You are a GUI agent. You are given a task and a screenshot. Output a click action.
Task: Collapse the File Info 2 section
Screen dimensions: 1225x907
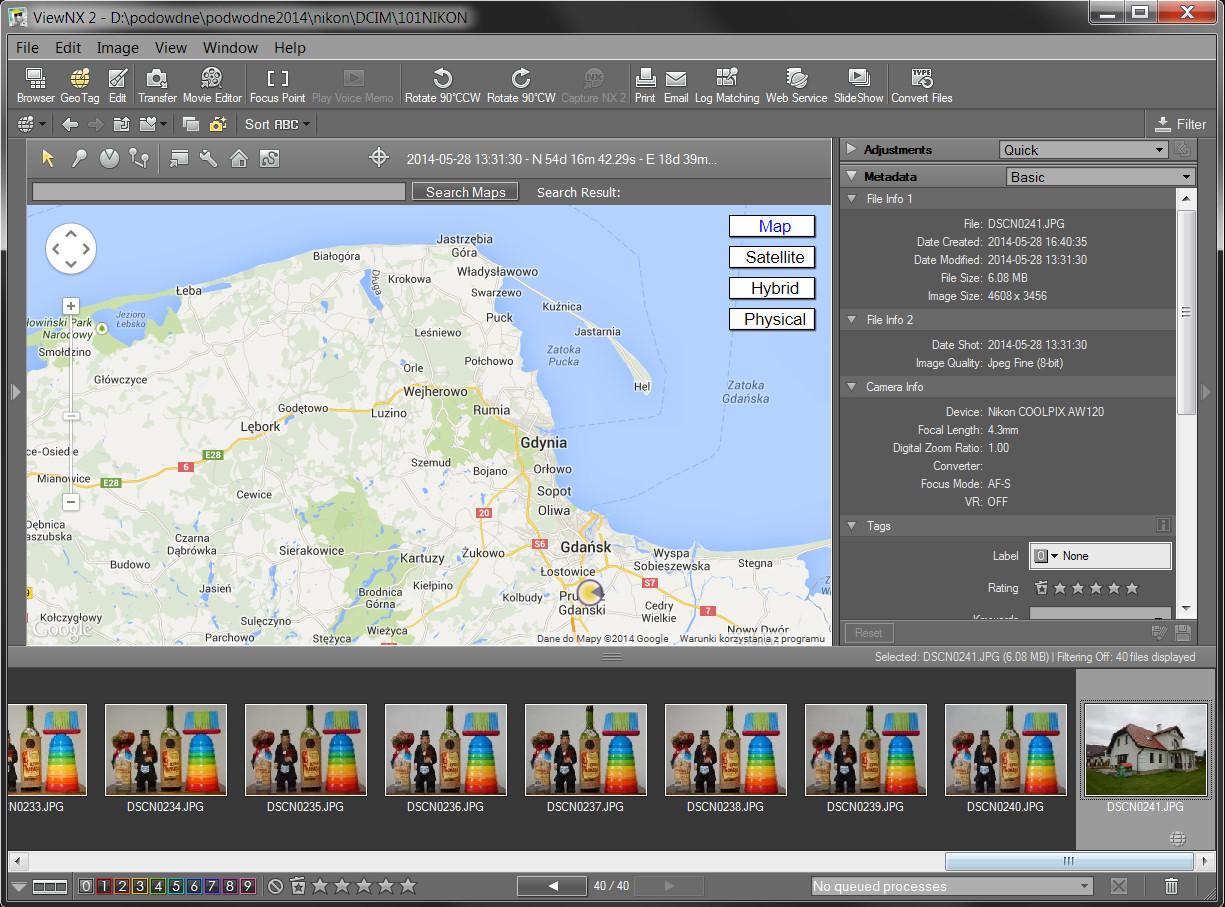[x=851, y=320]
